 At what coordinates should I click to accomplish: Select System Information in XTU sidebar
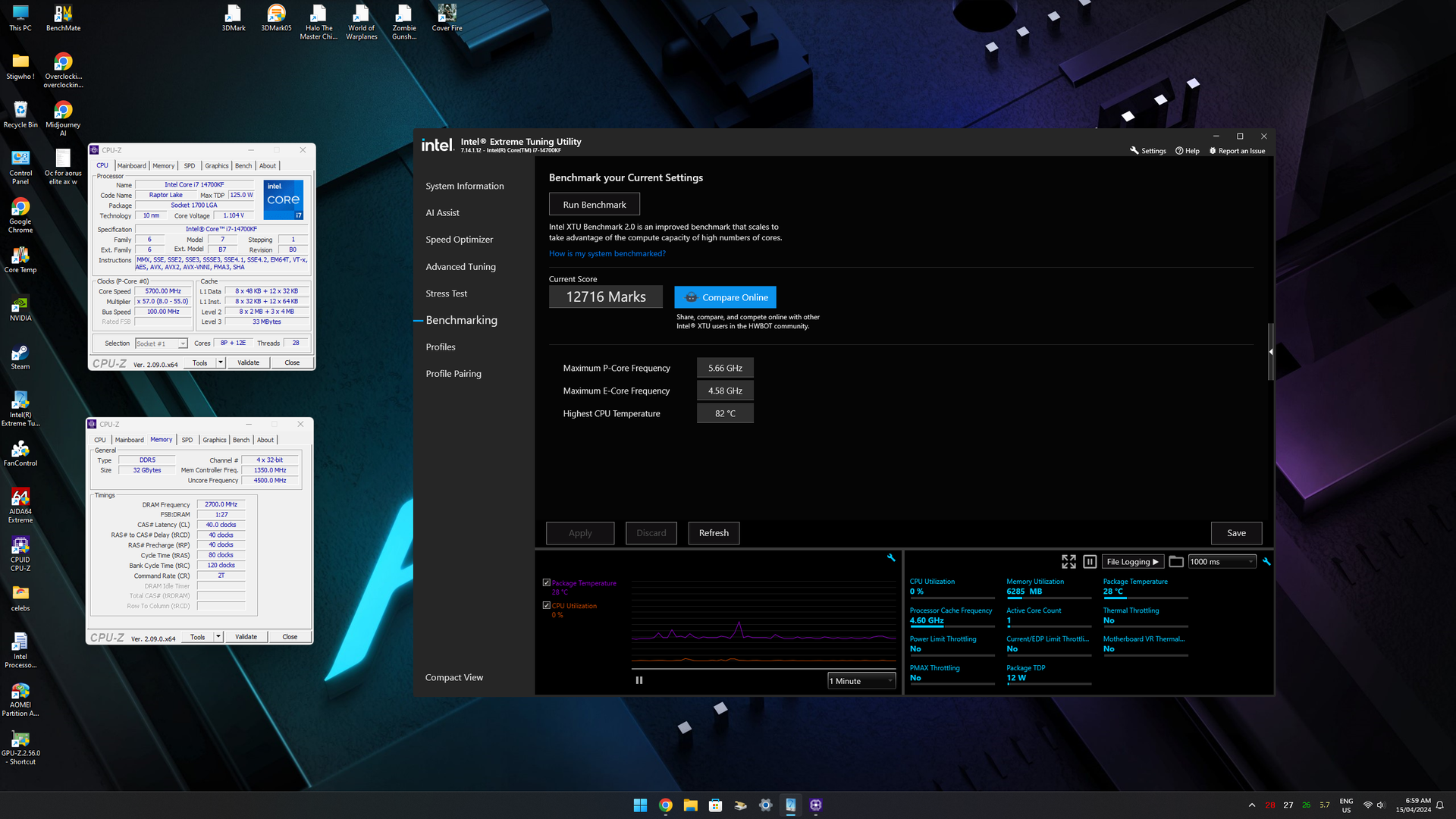(x=464, y=187)
